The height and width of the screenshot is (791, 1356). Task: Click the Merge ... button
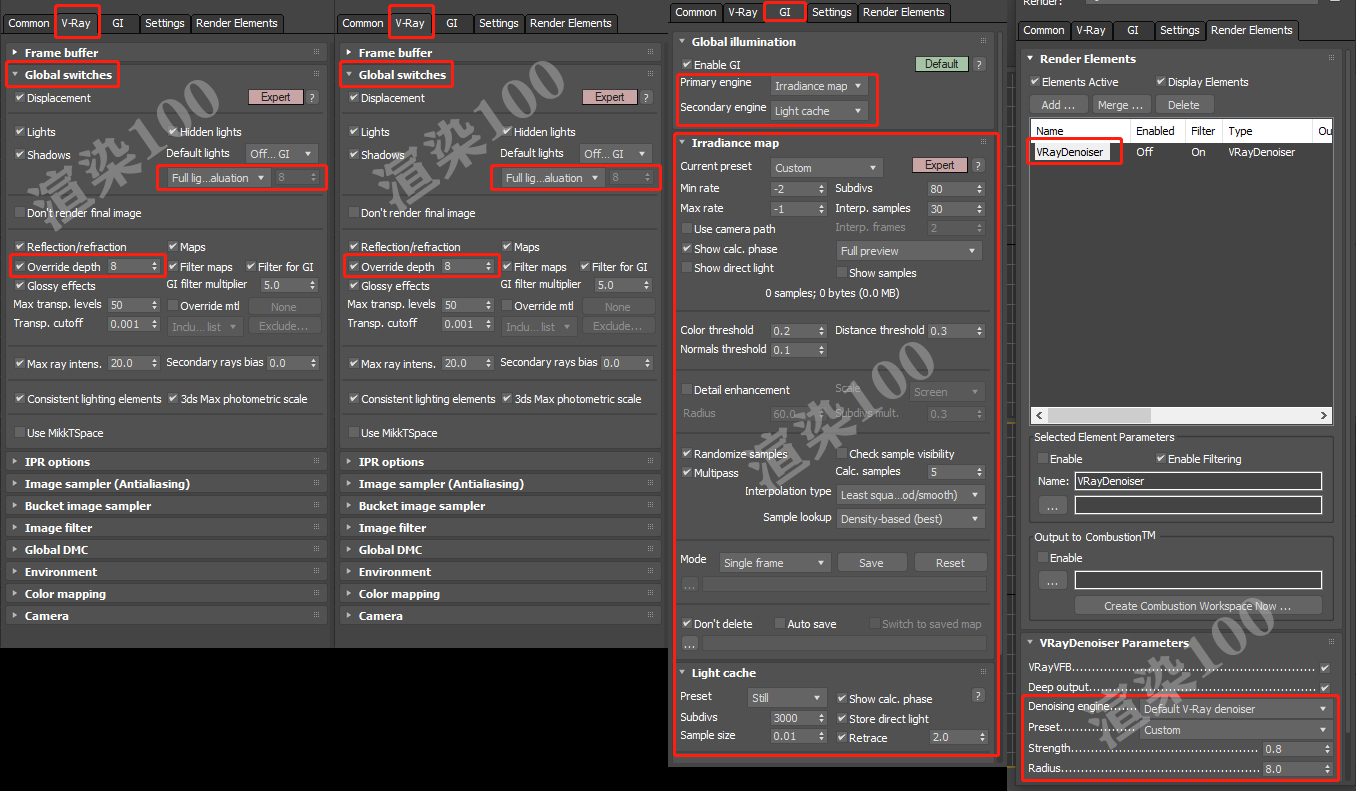(x=1120, y=105)
